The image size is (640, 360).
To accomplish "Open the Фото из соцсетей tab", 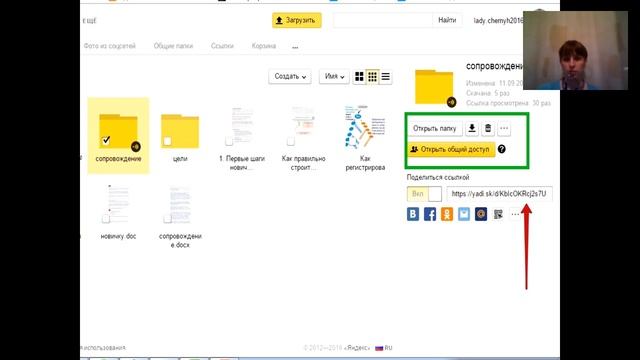I will (109, 46).
